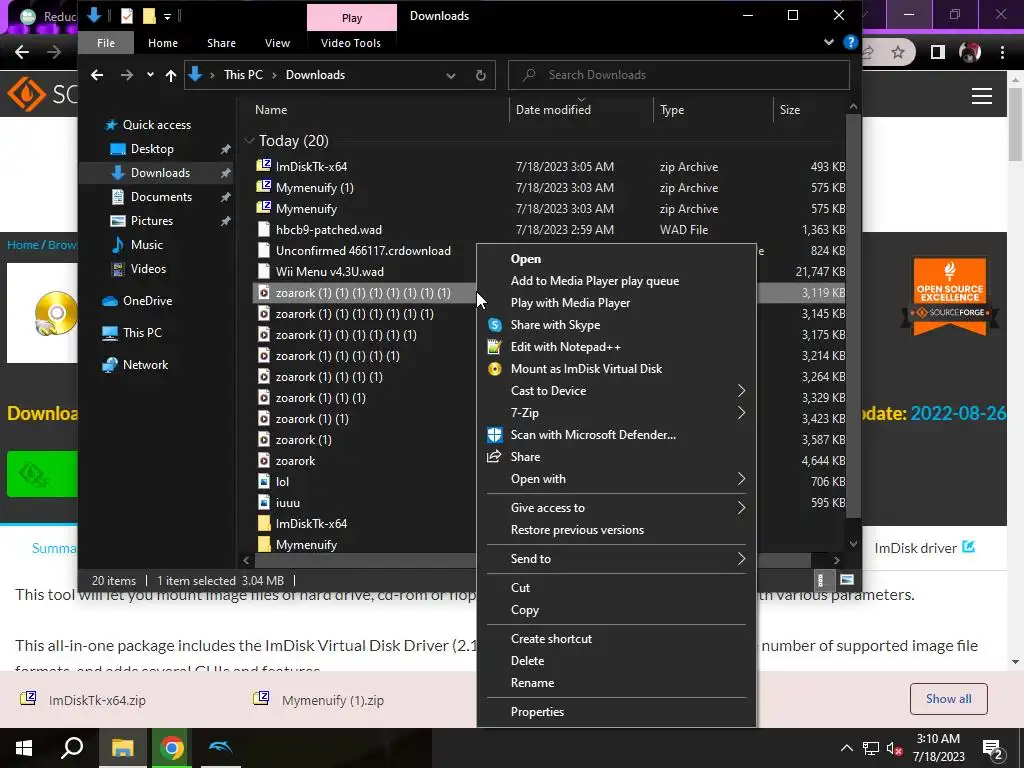Open the File tab in the ribbon
Viewport: 1024px width, 768px height.
click(106, 43)
